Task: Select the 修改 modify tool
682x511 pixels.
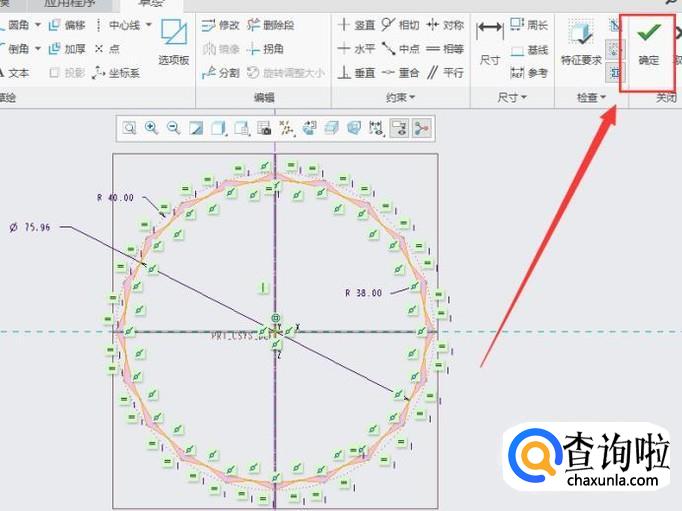Action: pos(220,24)
